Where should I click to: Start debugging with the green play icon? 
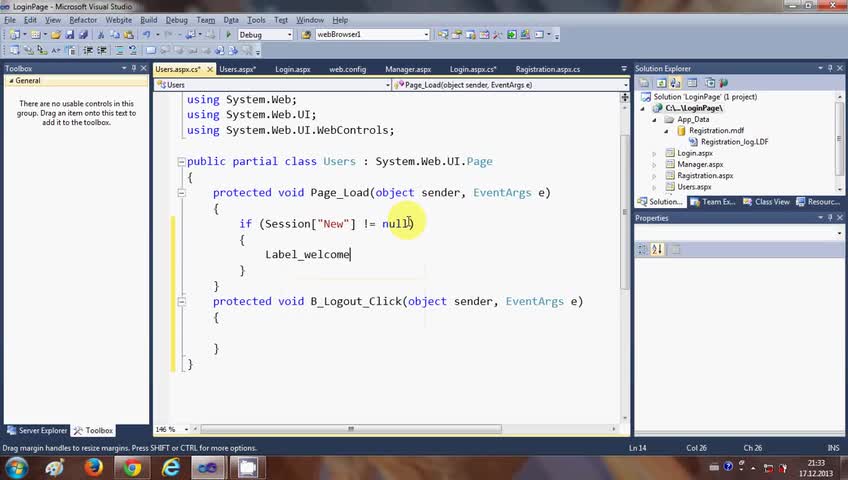pos(228,35)
